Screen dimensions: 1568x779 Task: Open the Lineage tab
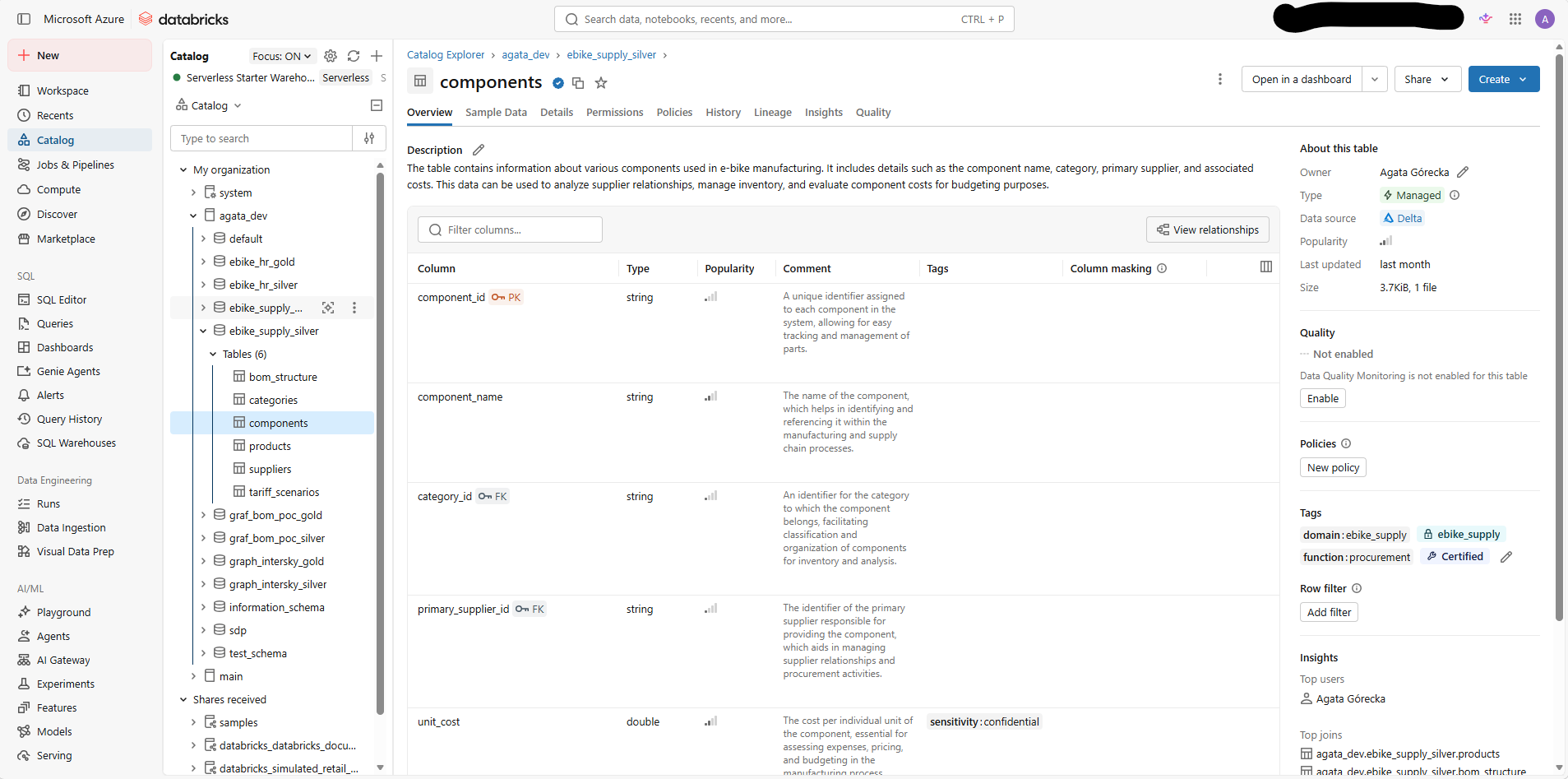(773, 112)
